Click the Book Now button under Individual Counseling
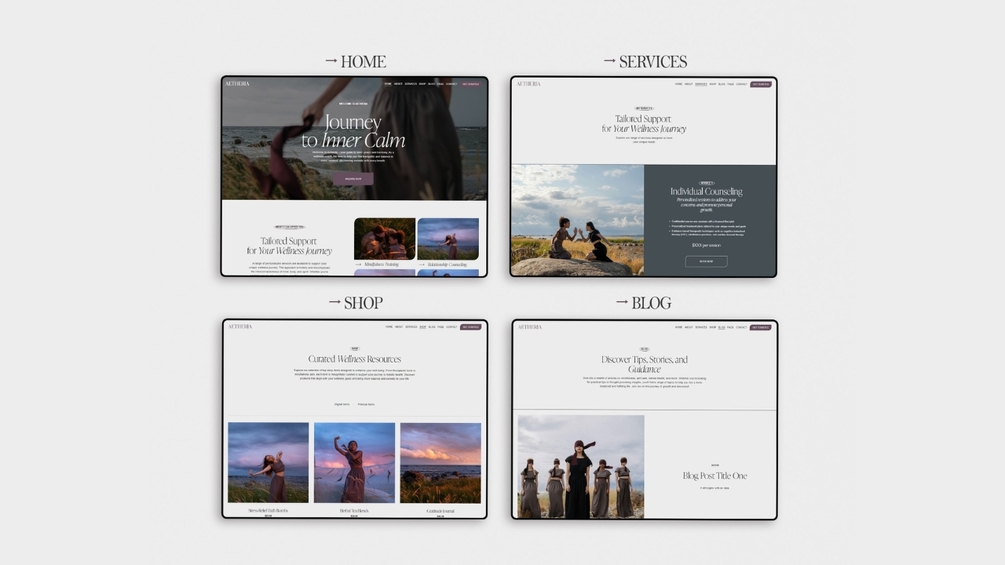The width and height of the screenshot is (1005, 565). click(706, 261)
